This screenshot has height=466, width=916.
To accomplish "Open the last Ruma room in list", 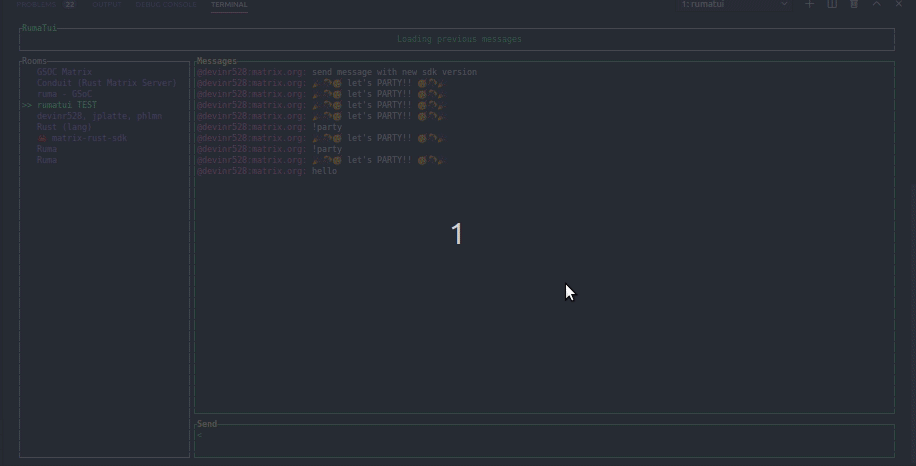I will tap(47, 160).
